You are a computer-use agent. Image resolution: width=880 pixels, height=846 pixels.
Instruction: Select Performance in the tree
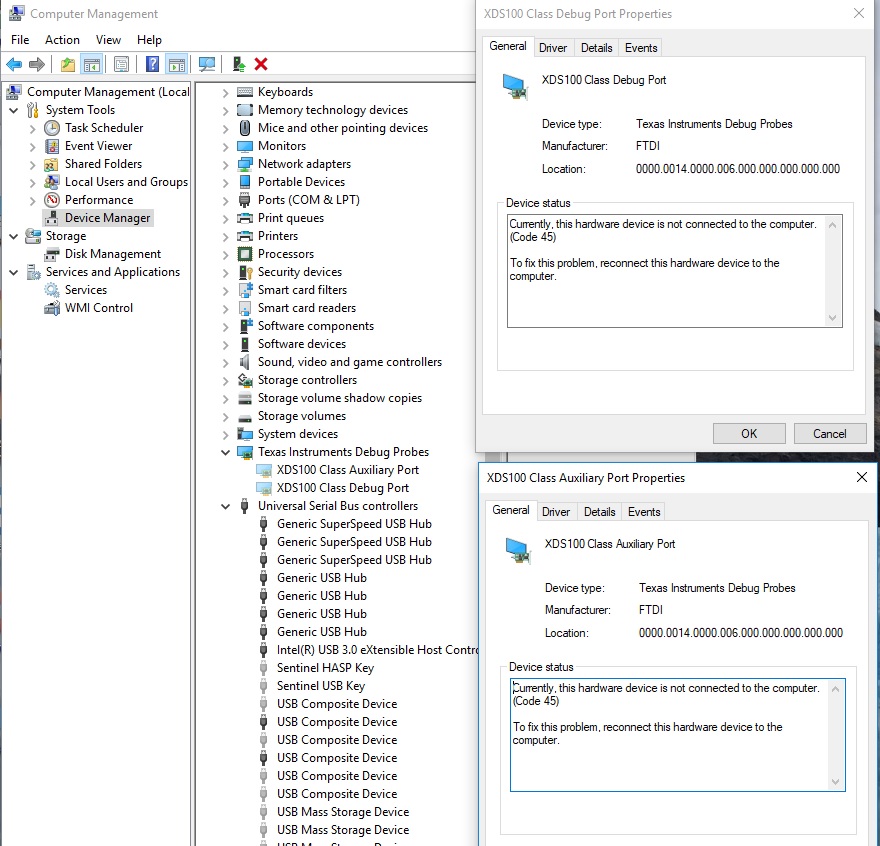click(x=99, y=200)
